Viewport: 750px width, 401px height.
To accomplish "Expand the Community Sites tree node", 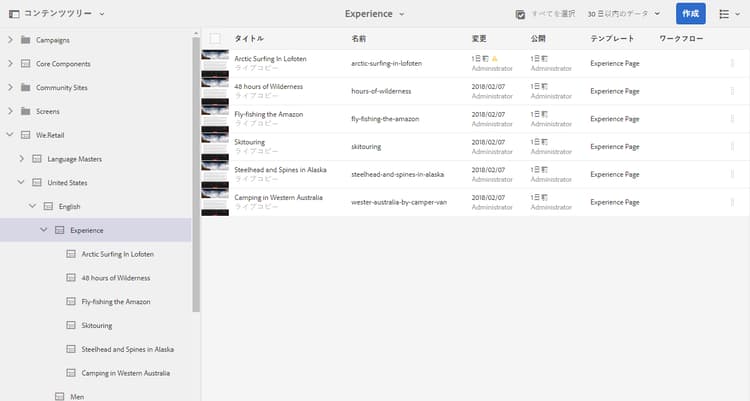I will (10, 87).
